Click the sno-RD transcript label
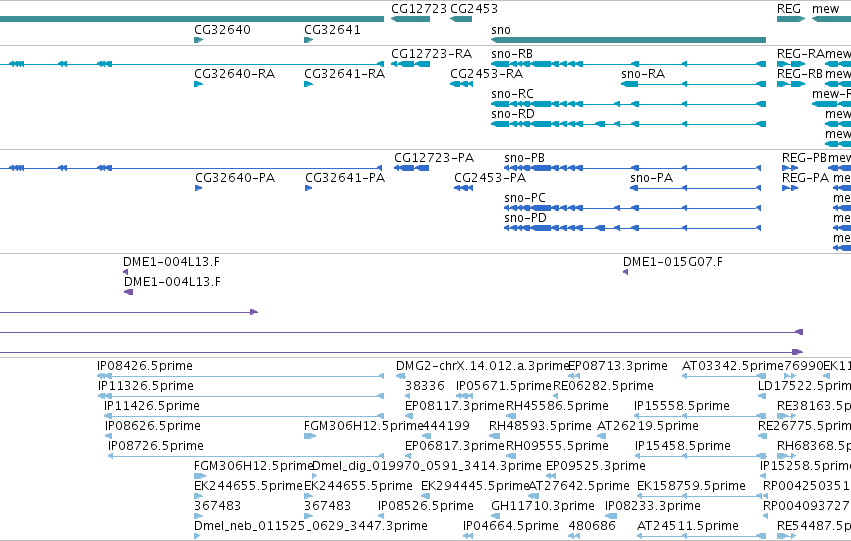 (x=513, y=114)
